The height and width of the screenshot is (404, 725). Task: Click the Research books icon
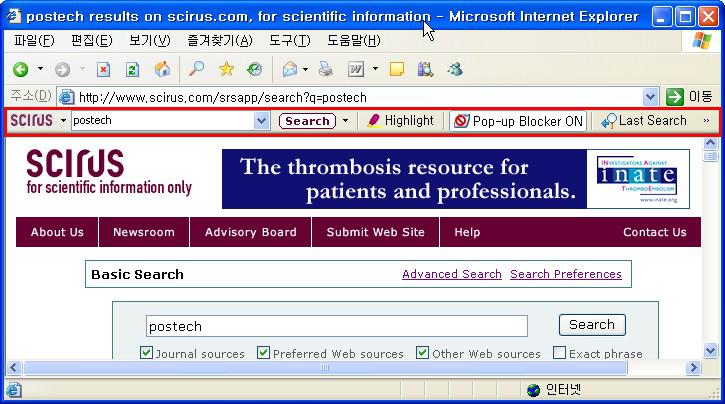coord(425,69)
